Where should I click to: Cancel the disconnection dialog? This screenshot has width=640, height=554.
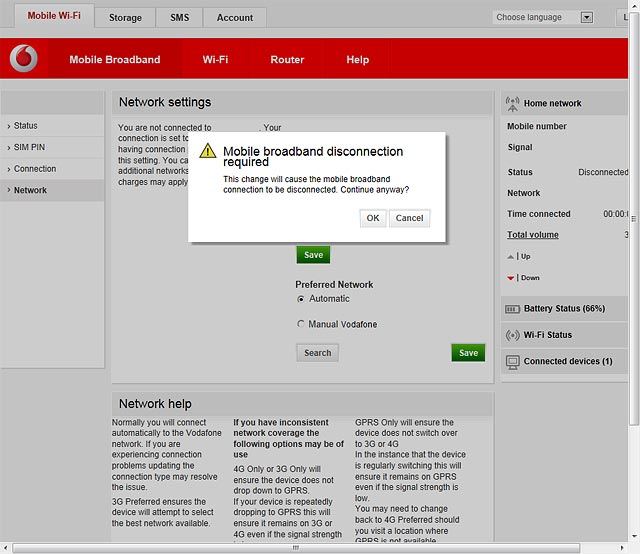point(409,218)
